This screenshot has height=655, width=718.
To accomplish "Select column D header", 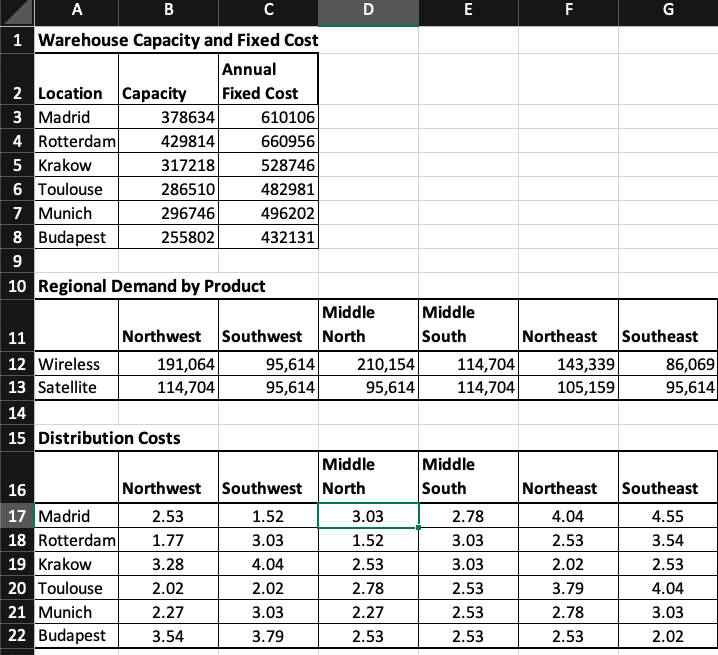I will [x=368, y=12].
